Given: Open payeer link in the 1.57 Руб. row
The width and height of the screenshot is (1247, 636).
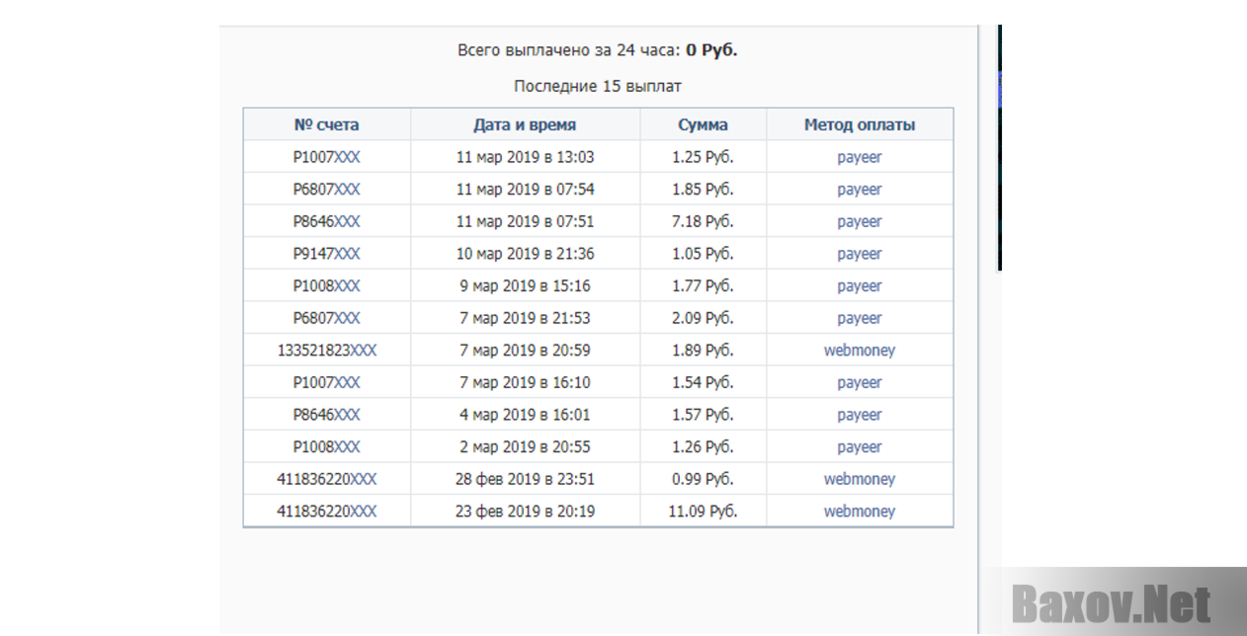Looking at the screenshot, I should pyautogui.click(x=860, y=415).
